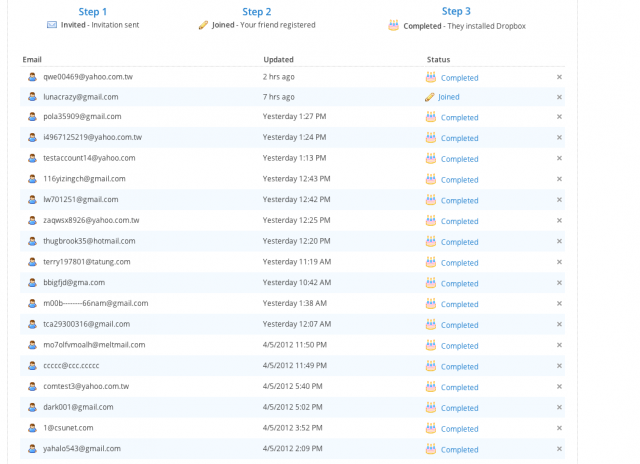Remove lw701251@gmail.com with its X icon
The image size is (640, 464).
point(559,200)
